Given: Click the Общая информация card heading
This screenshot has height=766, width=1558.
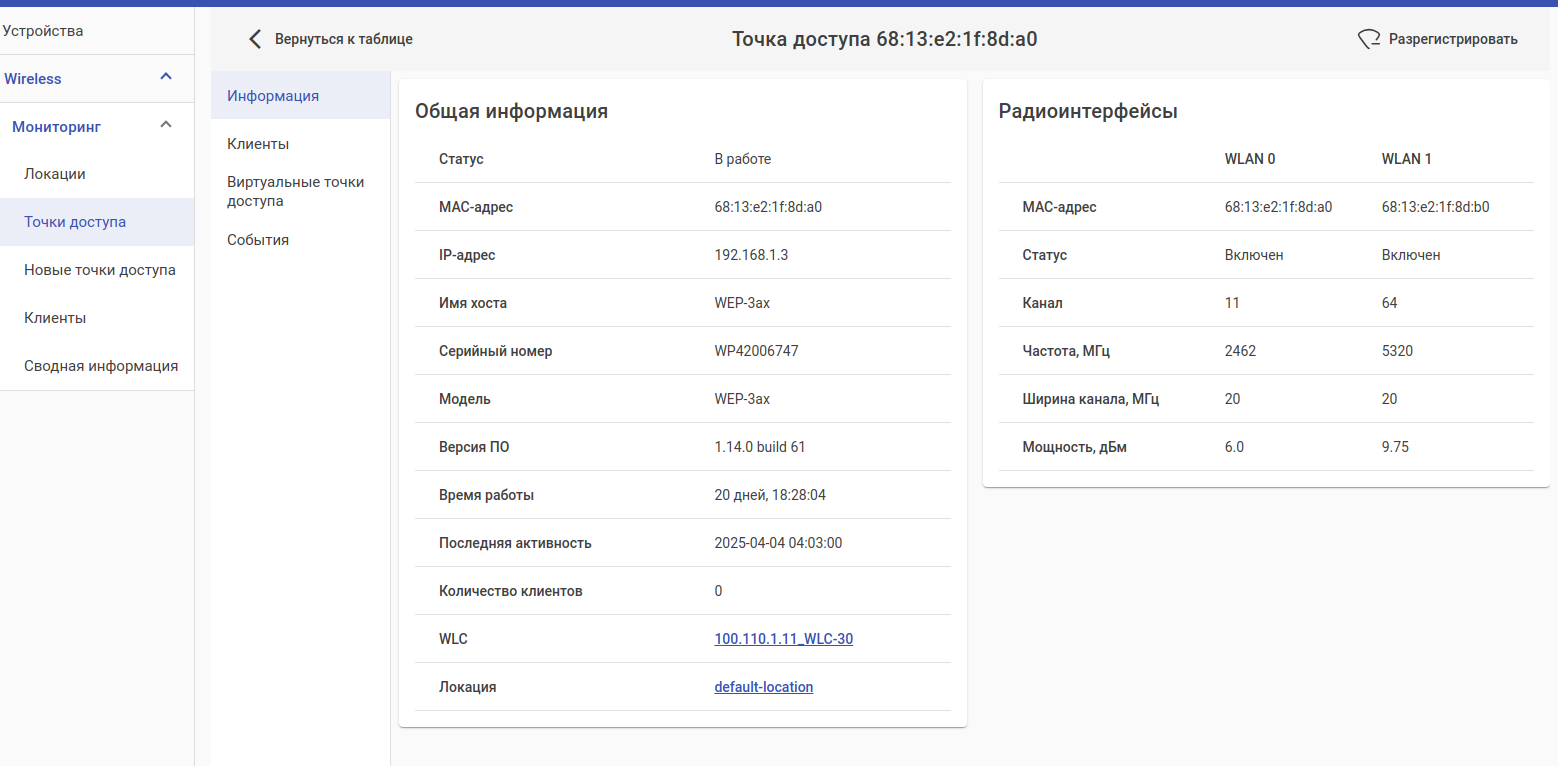Looking at the screenshot, I should point(512,111).
